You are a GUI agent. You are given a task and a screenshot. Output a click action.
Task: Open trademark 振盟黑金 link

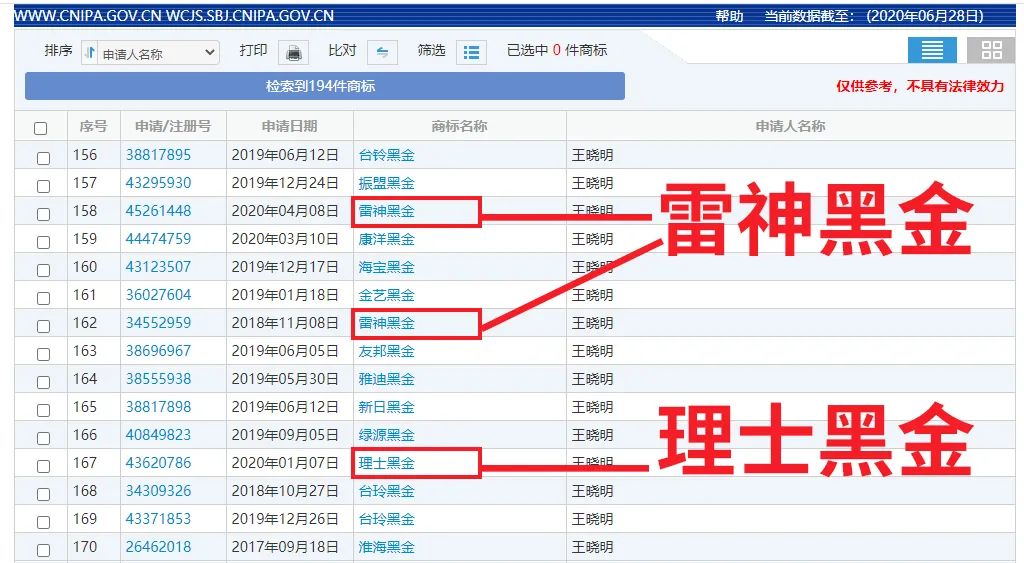tap(386, 183)
